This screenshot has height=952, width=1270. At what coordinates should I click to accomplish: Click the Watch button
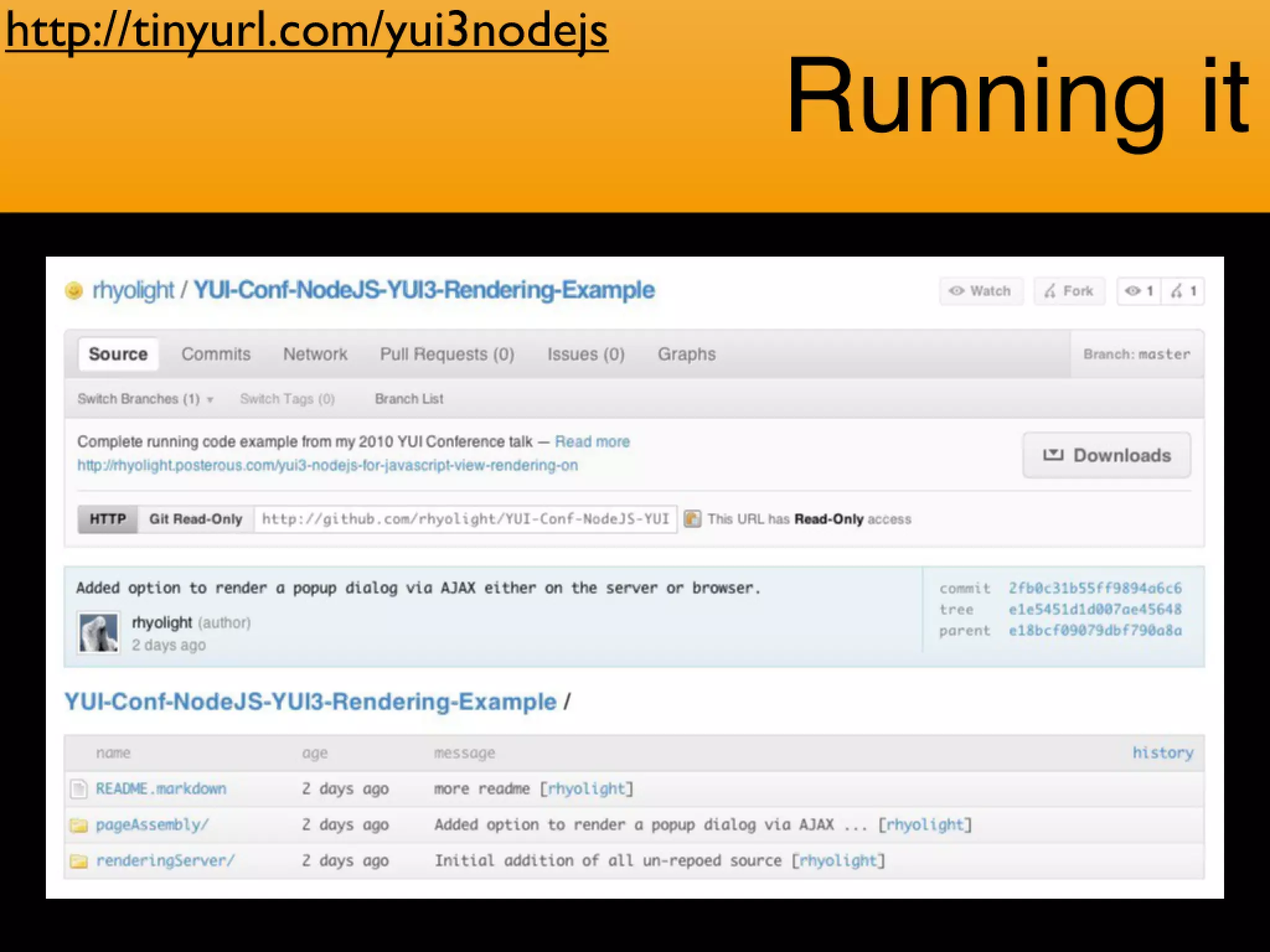coord(981,291)
